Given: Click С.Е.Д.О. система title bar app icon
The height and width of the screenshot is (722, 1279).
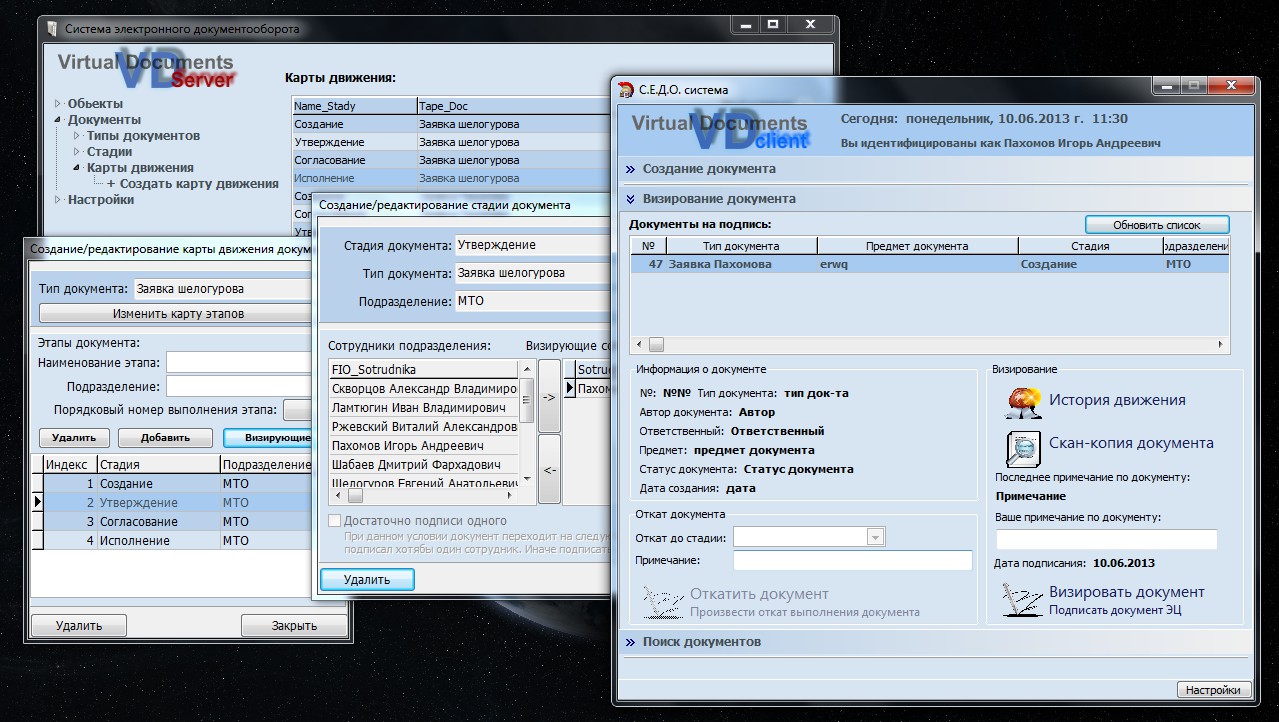Looking at the screenshot, I should click(626, 89).
